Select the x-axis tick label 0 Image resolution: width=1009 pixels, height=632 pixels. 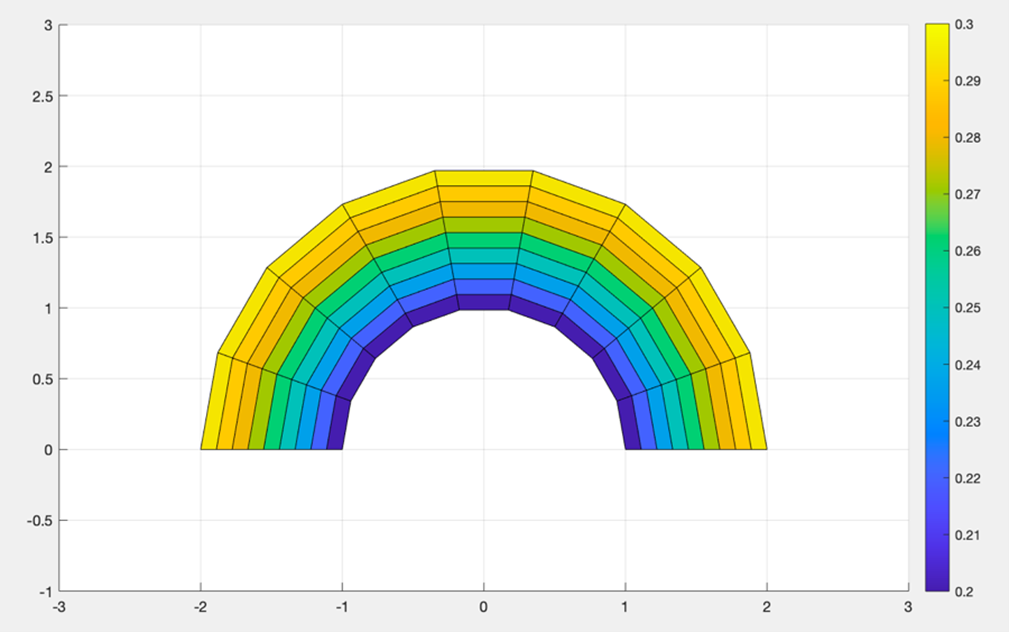pos(484,607)
